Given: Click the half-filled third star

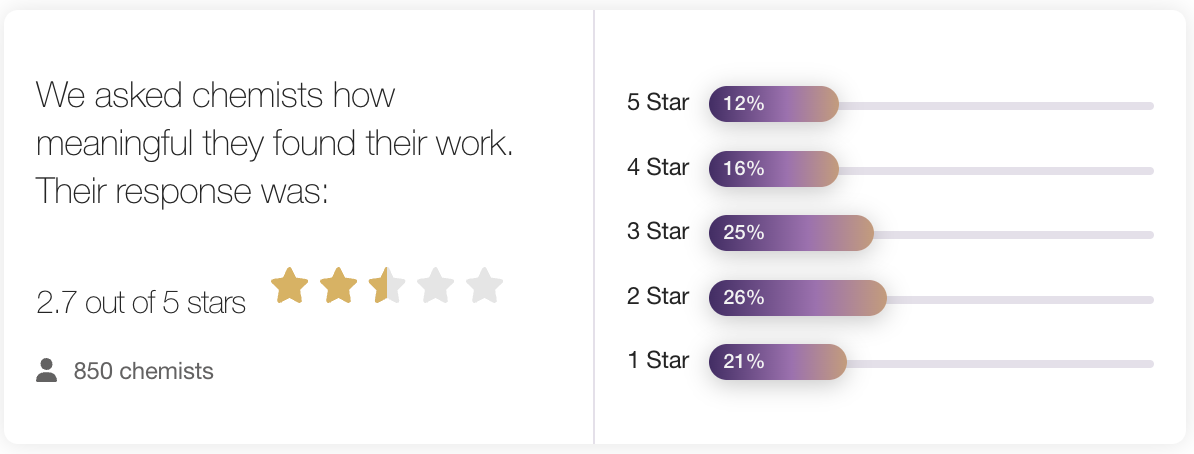Looking at the screenshot, I should [388, 286].
